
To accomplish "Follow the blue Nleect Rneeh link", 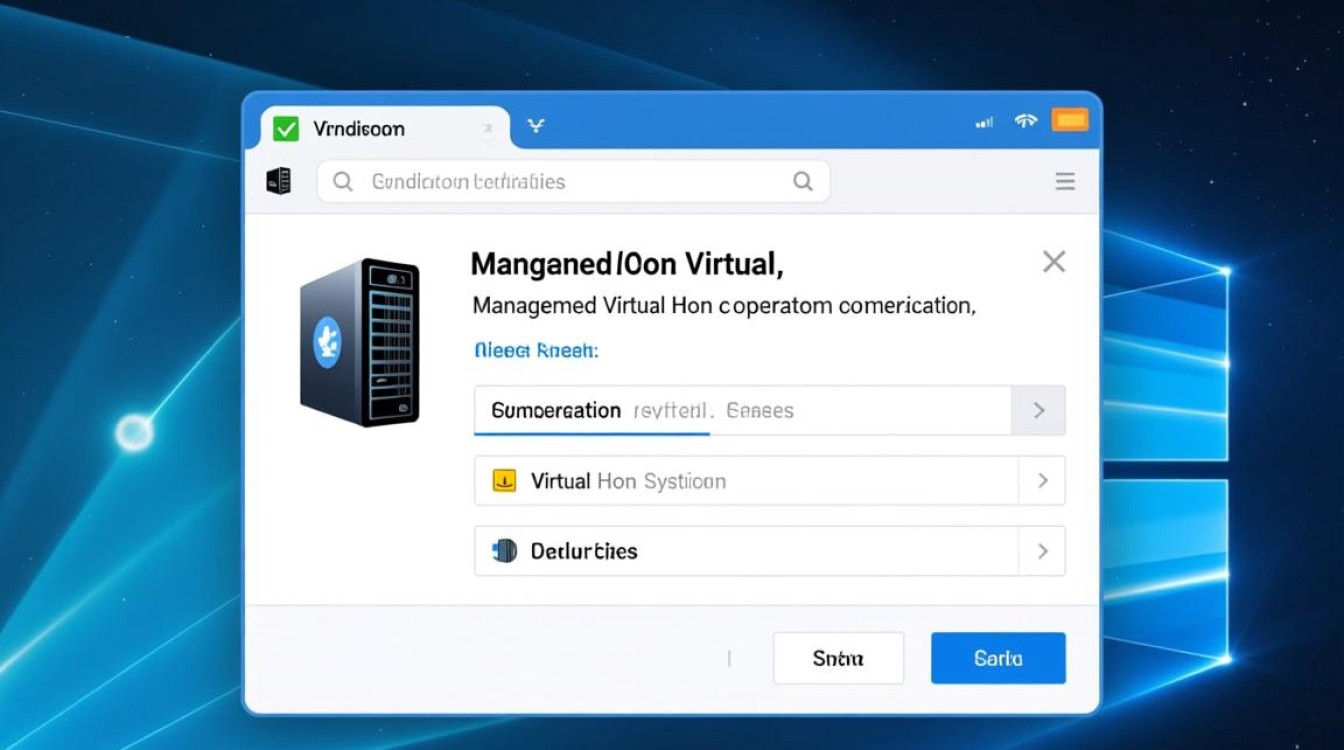I will point(535,350).
